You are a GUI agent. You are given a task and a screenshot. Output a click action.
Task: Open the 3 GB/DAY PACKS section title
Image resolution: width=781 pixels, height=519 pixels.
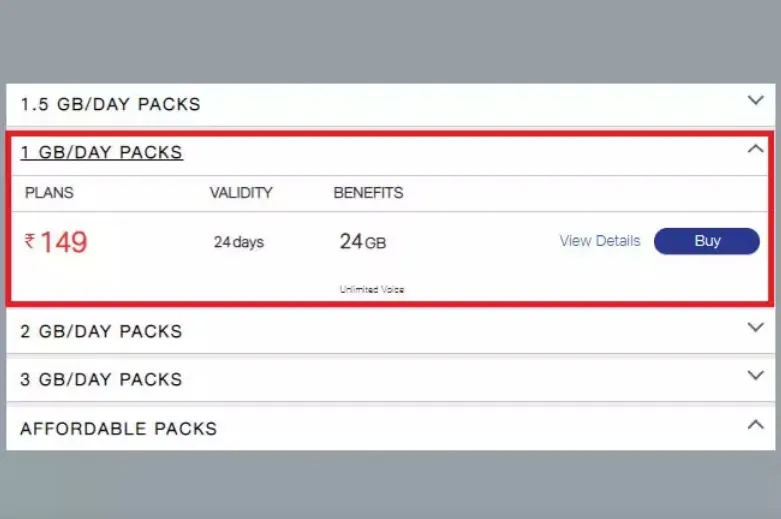point(101,380)
